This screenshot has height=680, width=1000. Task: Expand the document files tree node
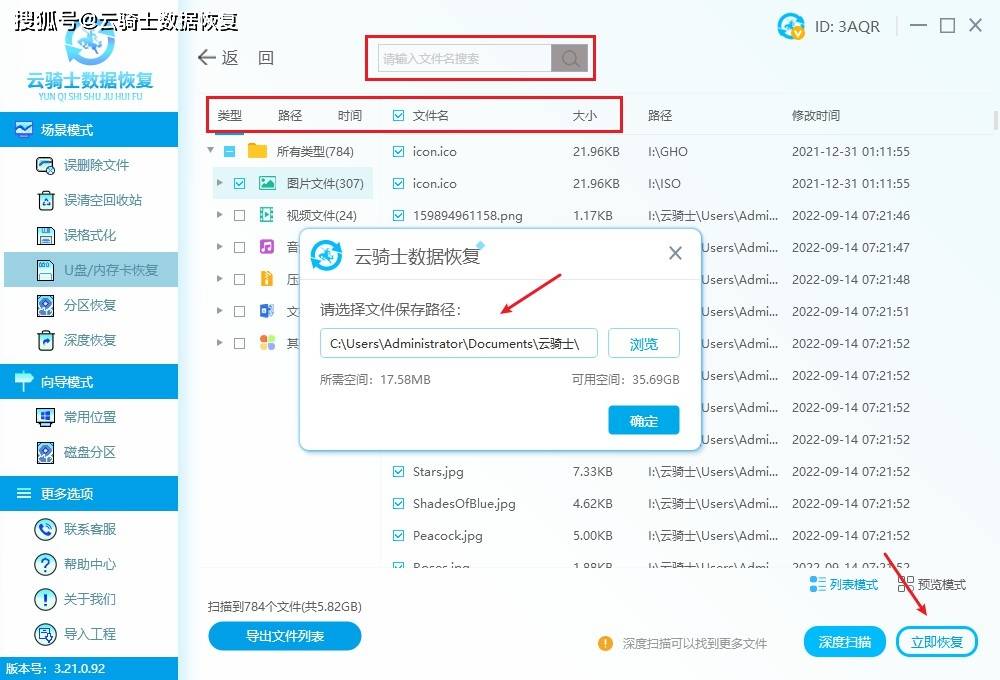pyautogui.click(x=219, y=311)
